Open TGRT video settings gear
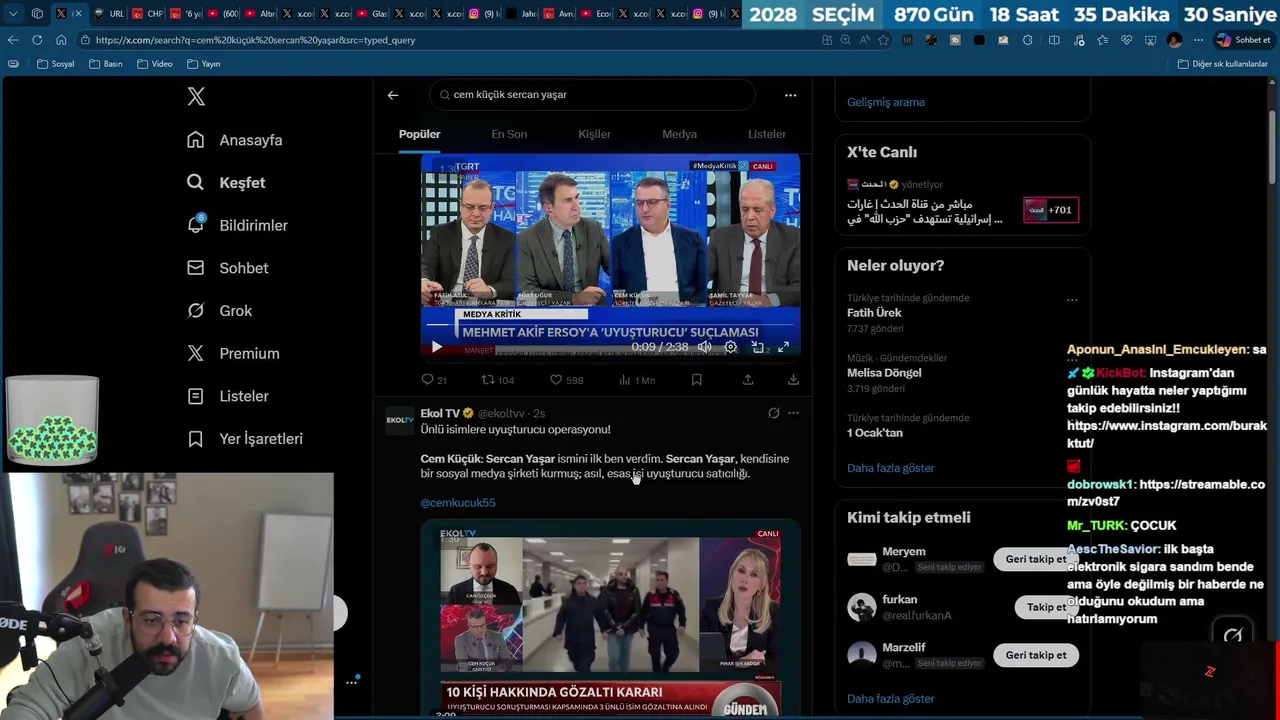 pos(731,347)
